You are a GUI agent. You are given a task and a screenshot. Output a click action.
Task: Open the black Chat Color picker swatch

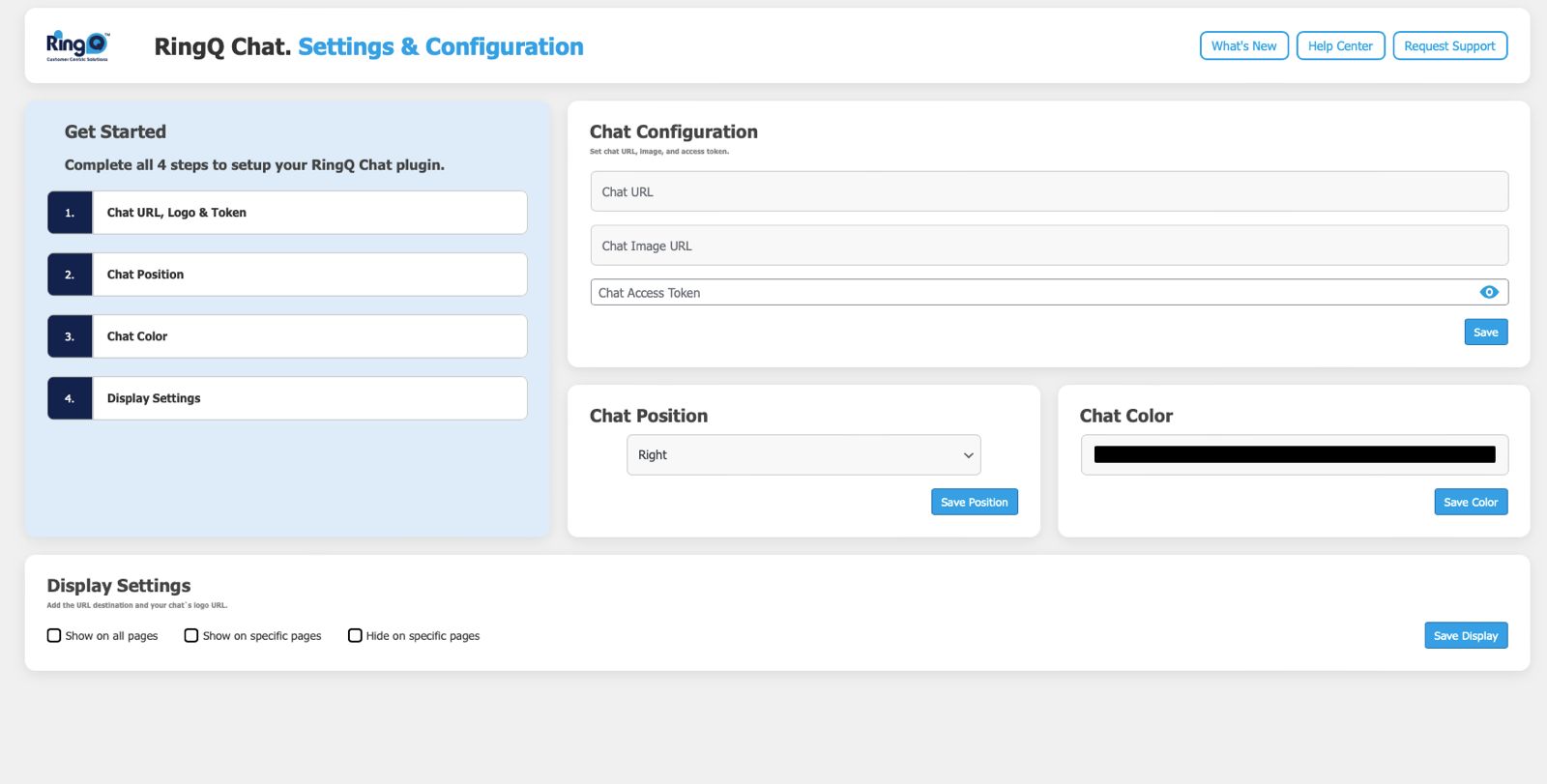point(1295,454)
